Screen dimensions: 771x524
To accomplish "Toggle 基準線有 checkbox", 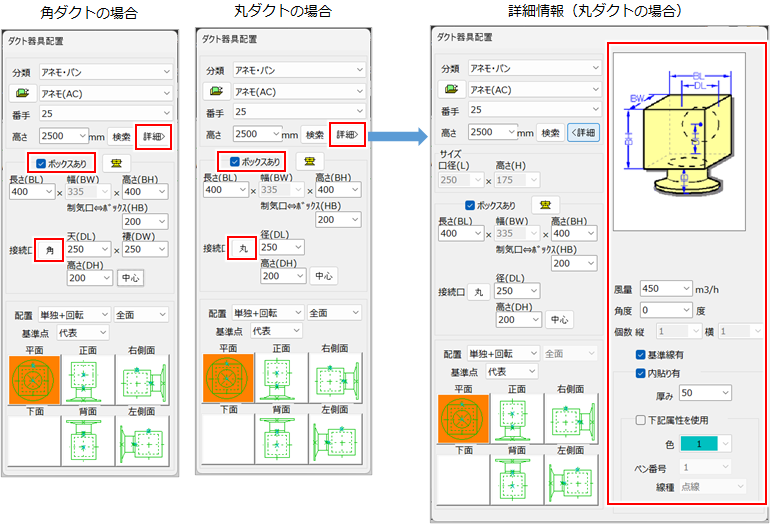I will [641, 354].
